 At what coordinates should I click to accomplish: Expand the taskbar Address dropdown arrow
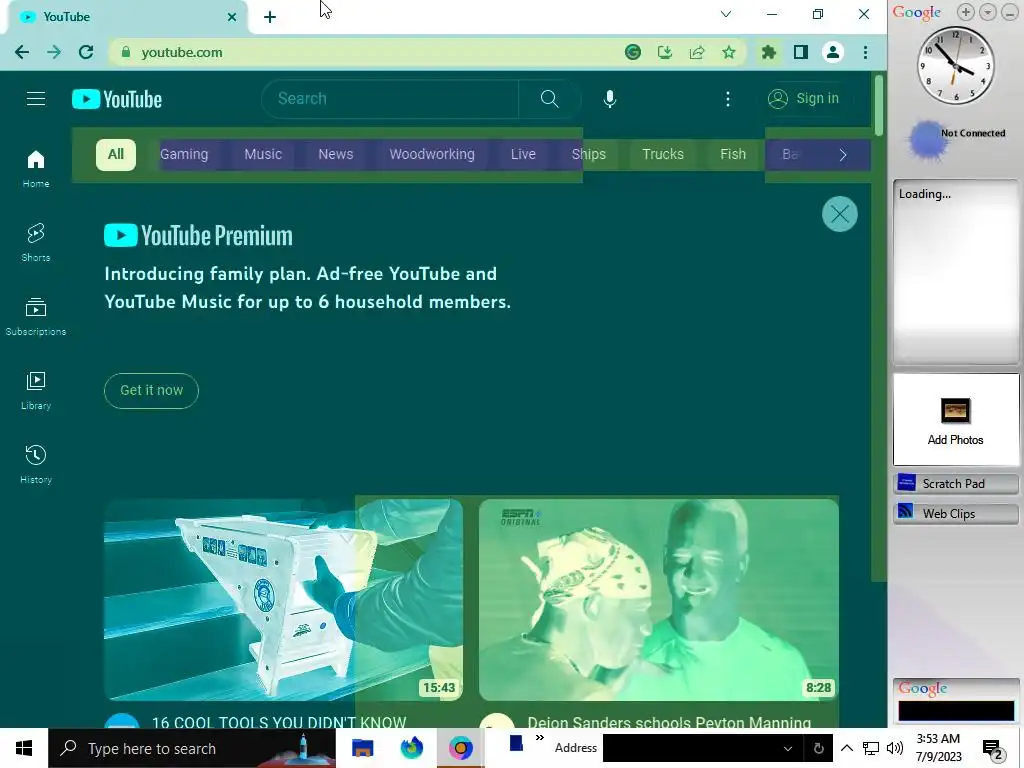tap(788, 748)
